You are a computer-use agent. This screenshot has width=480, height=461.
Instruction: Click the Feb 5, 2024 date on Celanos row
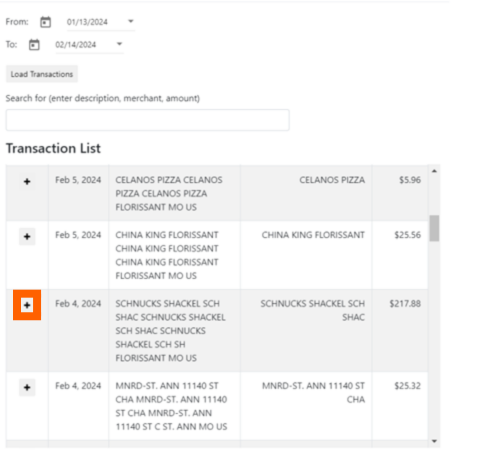pyautogui.click(x=78, y=180)
